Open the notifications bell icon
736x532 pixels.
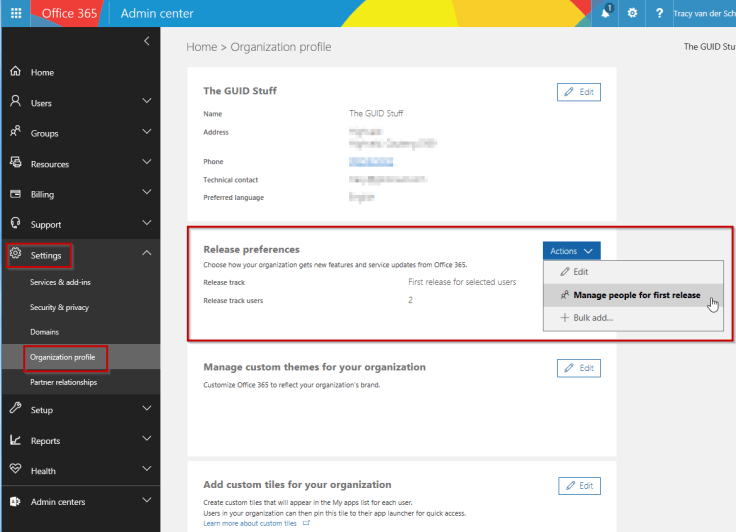[607, 13]
